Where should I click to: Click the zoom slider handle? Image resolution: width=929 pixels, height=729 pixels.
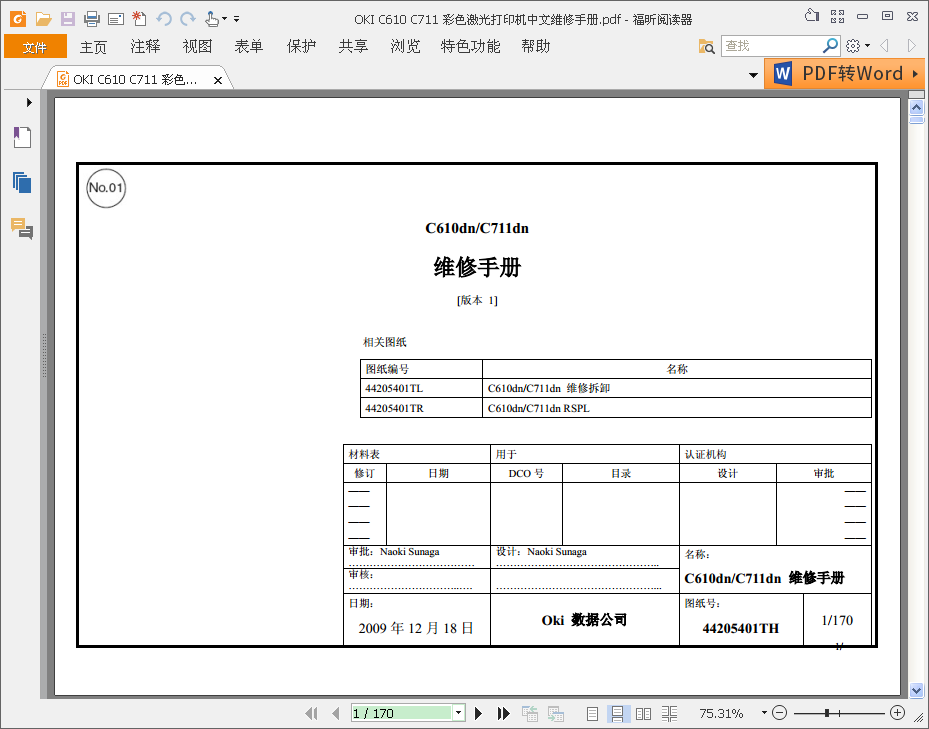click(x=827, y=712)
